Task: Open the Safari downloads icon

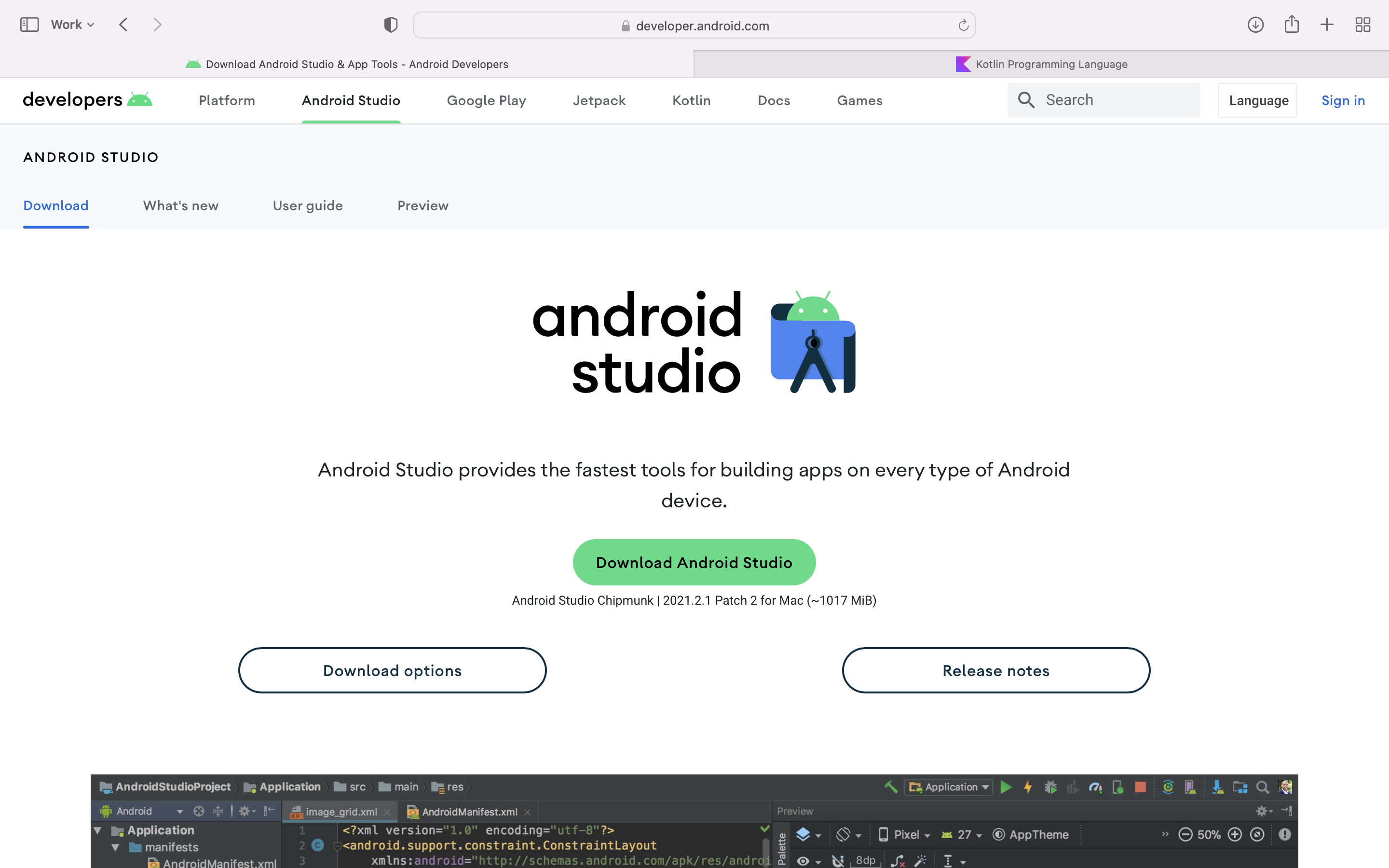Action: 1255,25
